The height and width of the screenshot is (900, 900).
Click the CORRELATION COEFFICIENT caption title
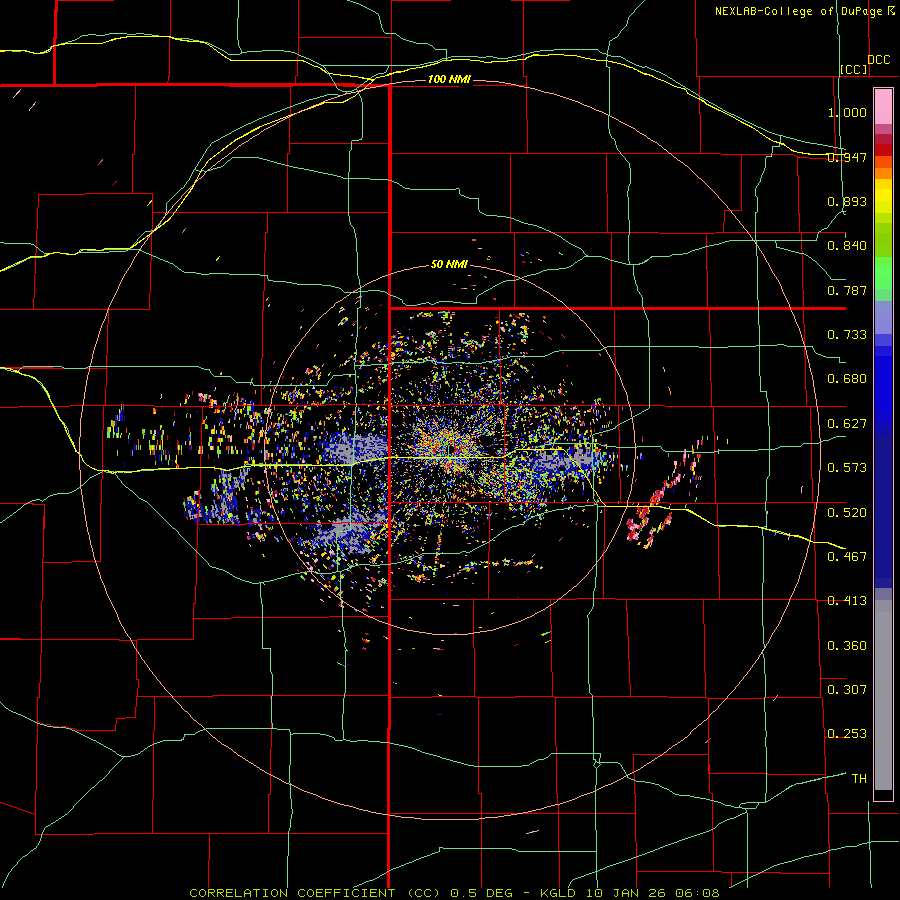[292, 893]
